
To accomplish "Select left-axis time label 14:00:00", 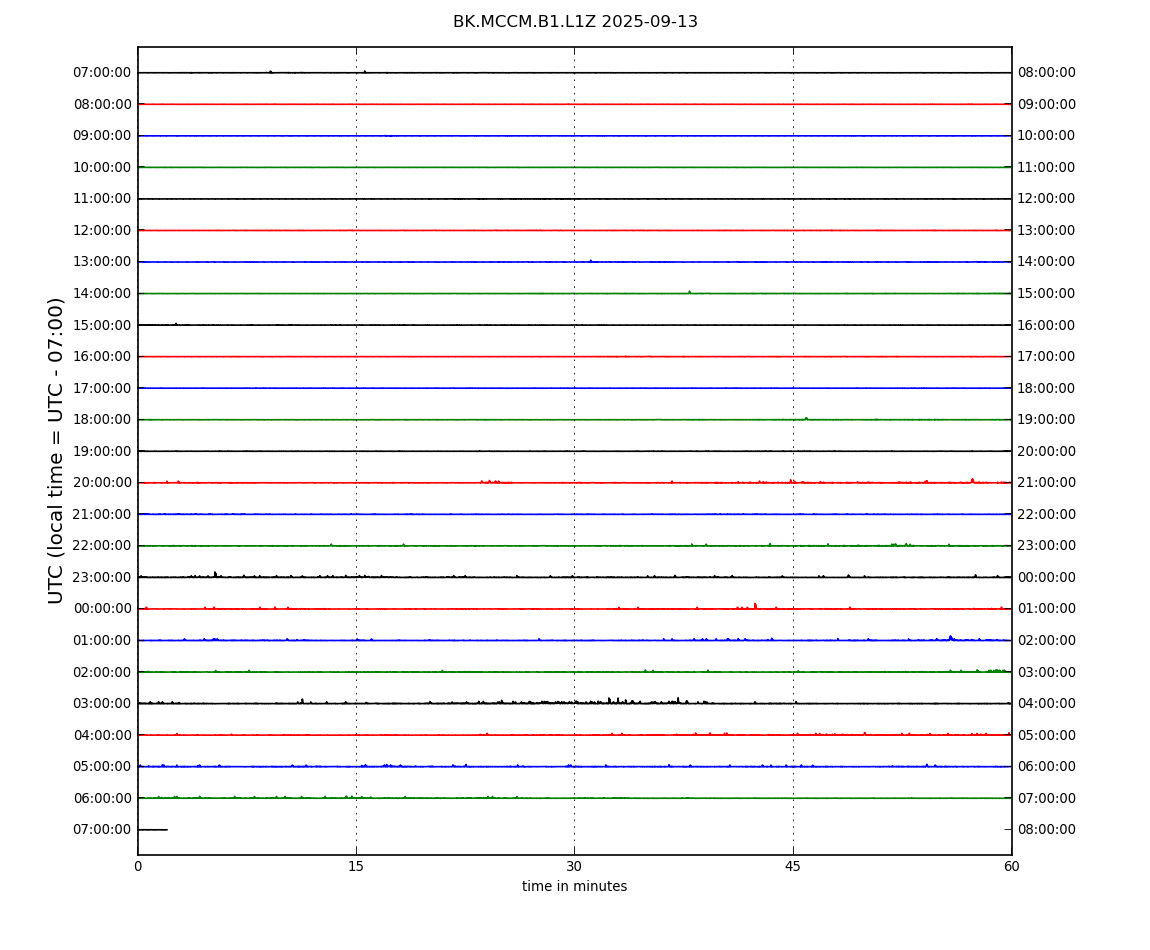I will [x=103, y=293].
